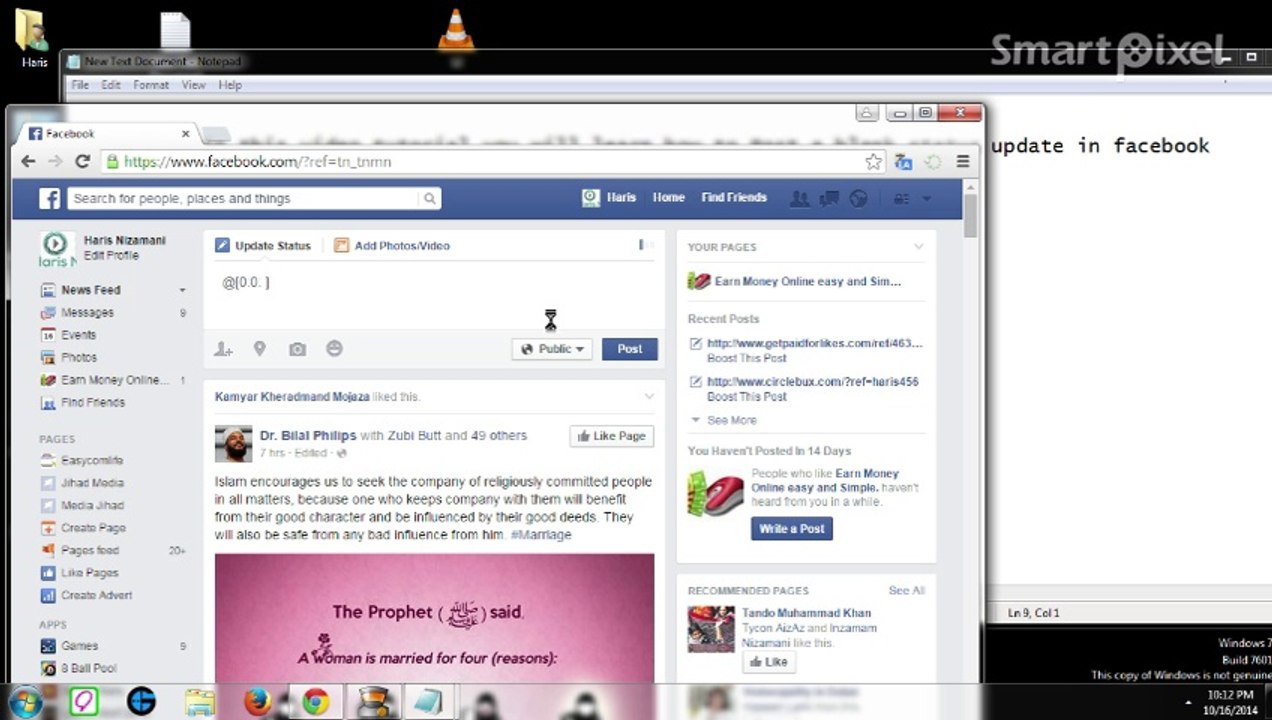Image resolution: width=1272 pixels, height=720 pixels.
Task: Collapse Your Pages panel chevron
Action: pos(918,247)
